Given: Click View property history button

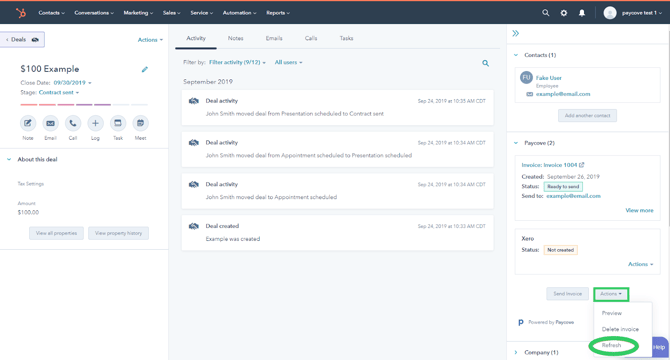Looking at the screenshot, I should pos(118,233).
